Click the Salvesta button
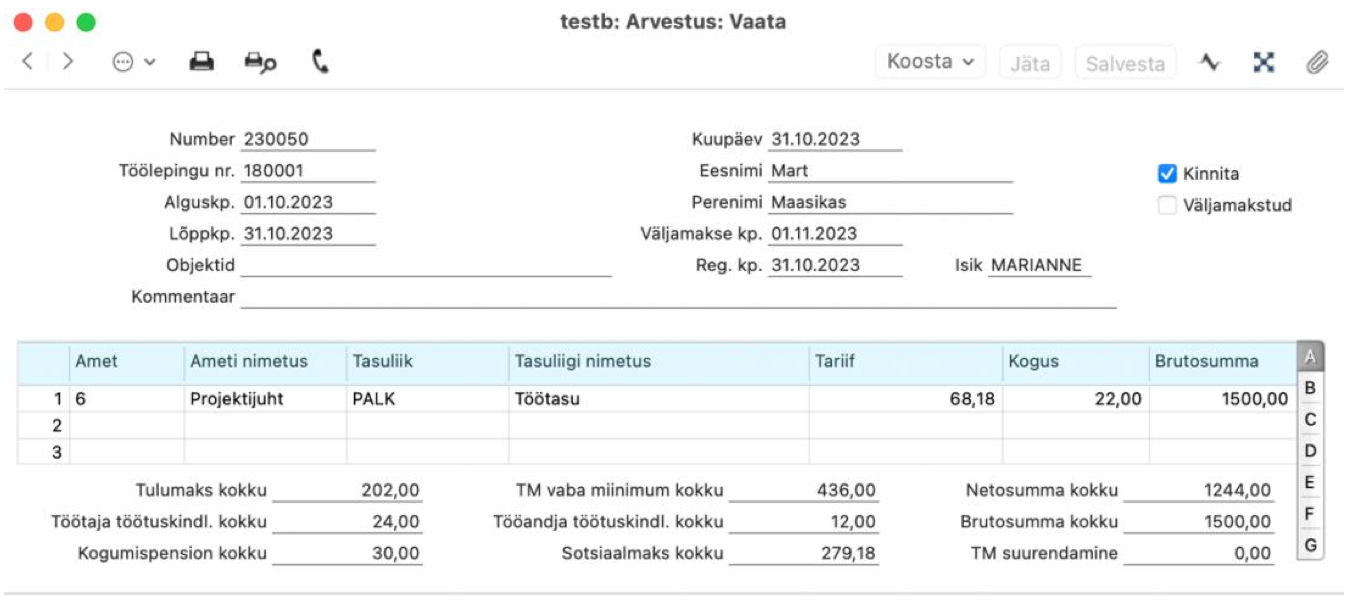The width and height of the screenshot is (1357, 606). pos(1125,63)
